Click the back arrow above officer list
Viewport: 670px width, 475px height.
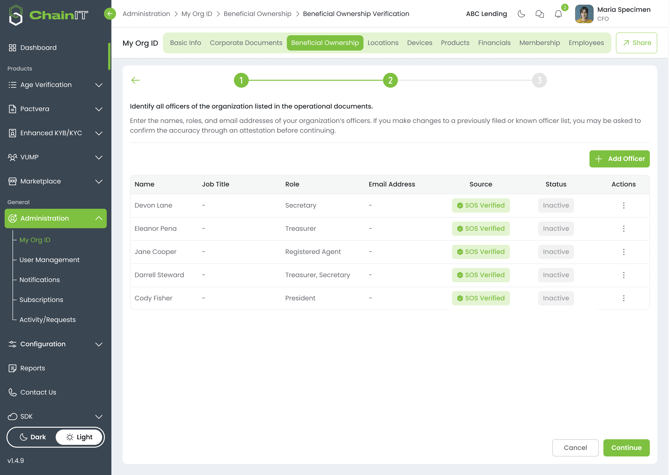136,80
